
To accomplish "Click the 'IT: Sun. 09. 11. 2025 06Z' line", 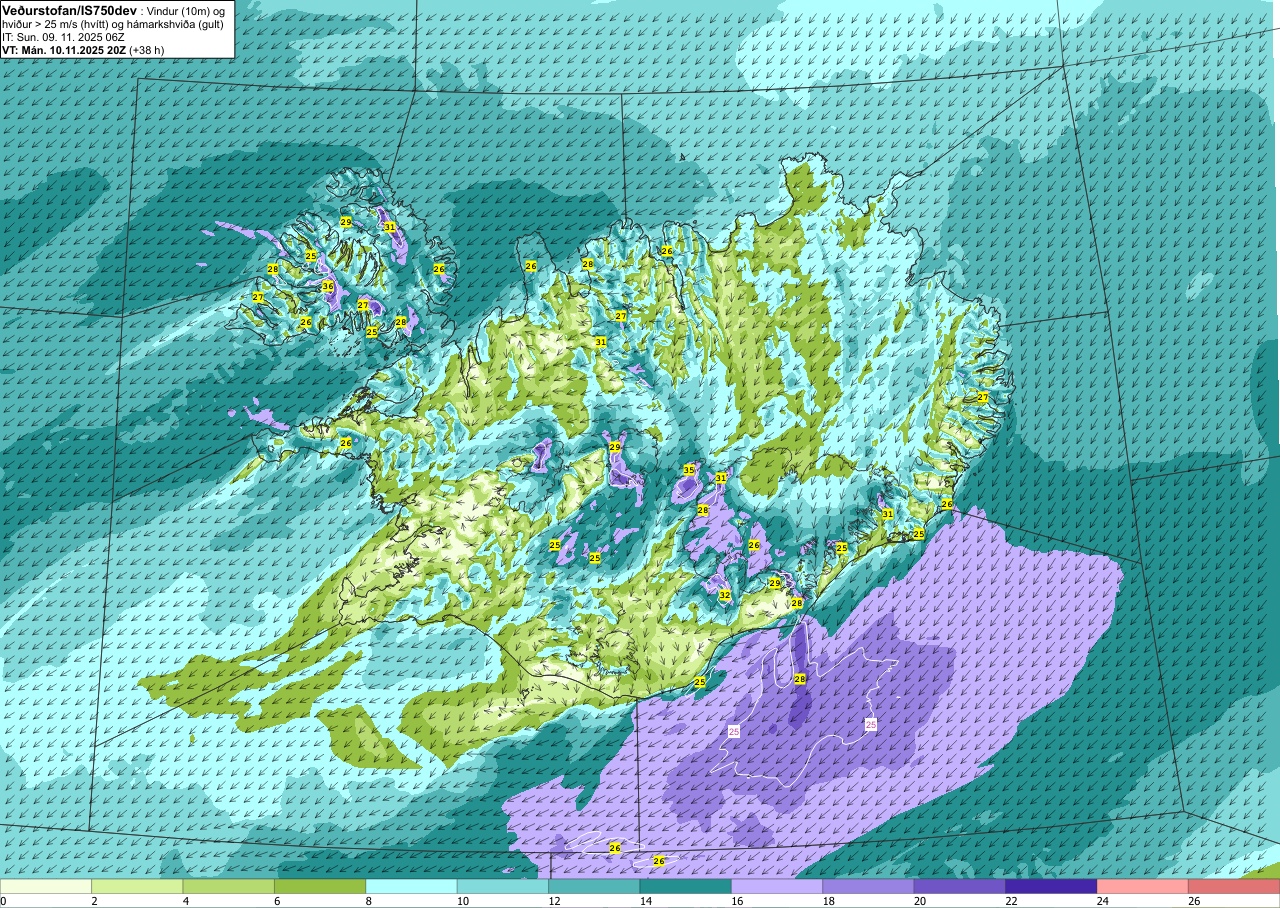I will point(62,36).
